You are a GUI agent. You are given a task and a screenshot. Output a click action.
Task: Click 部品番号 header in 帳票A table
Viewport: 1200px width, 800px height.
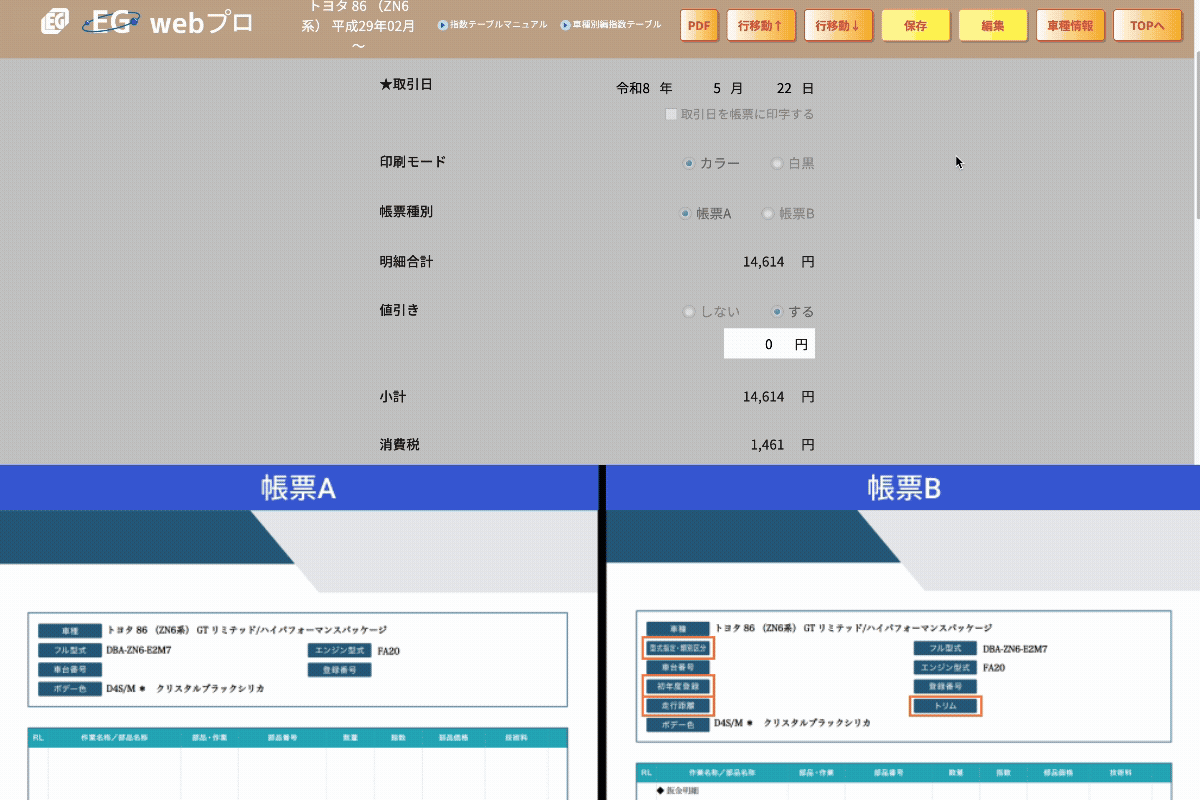[x=283, y=738]
